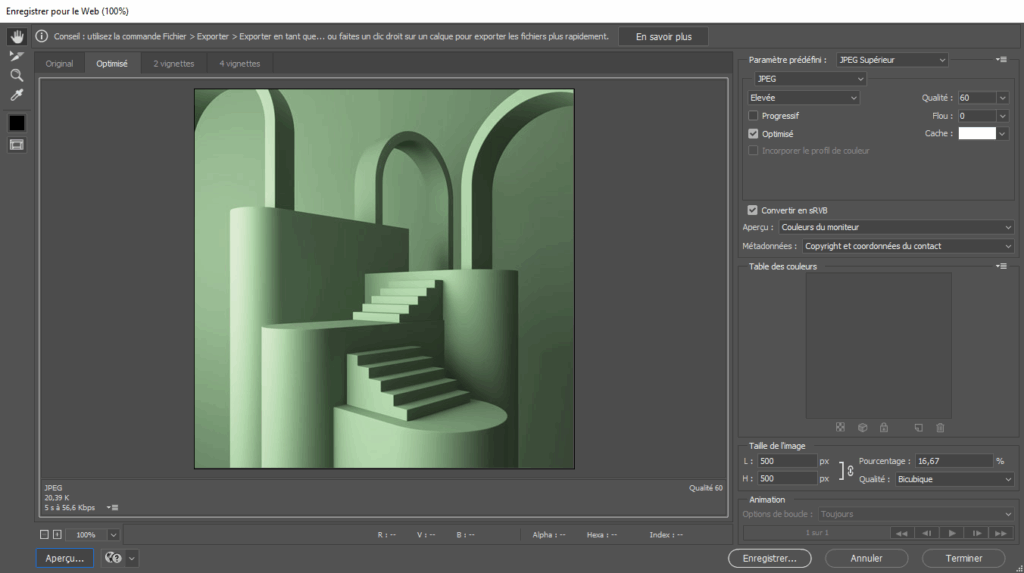Click the Pourcentage input field
Viewport: 1024px width, 573px height.
click(952, 461)
